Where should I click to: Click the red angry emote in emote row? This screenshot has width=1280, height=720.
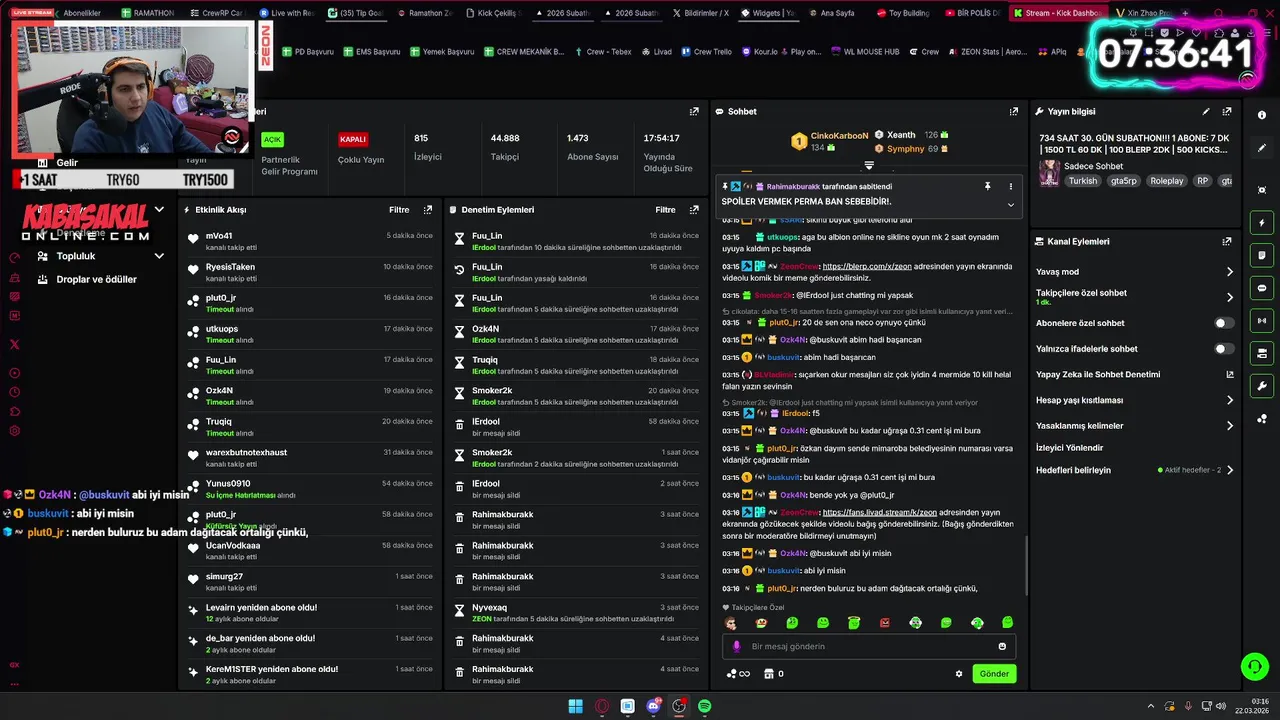click(885, 623)
